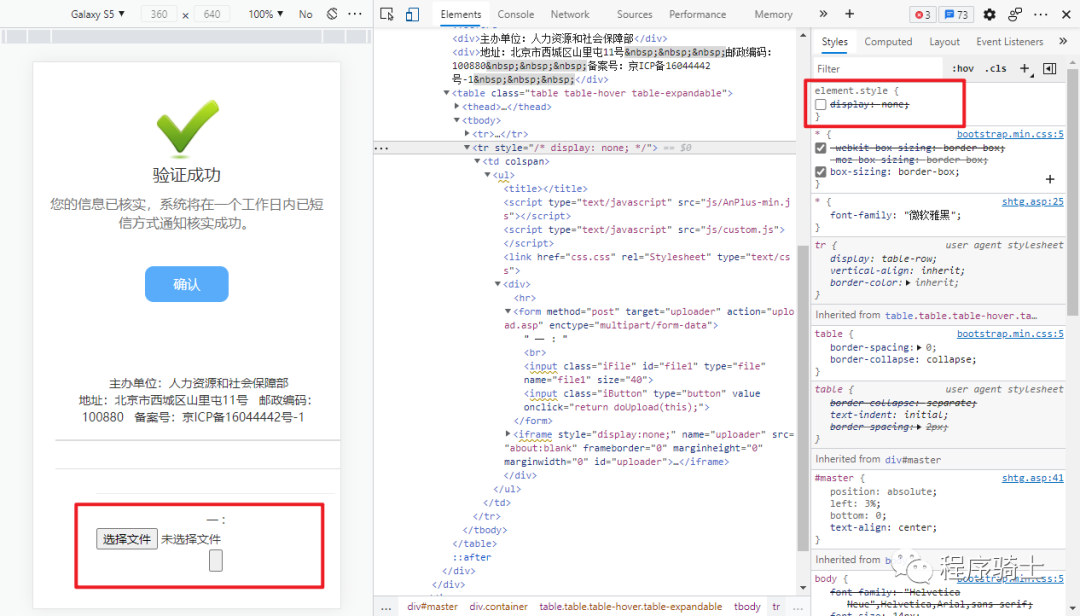Toggle the device toolbar icon
This screenshot has width=1080, height=616.
coord(412,14)
